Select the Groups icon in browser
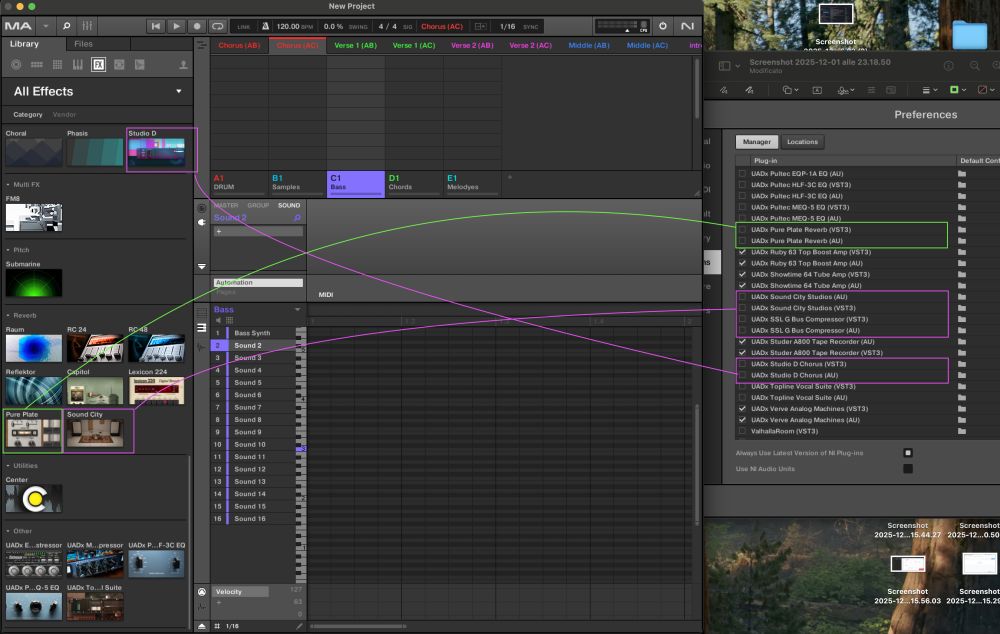This screenshot has width=1000, height=634. 36,64
